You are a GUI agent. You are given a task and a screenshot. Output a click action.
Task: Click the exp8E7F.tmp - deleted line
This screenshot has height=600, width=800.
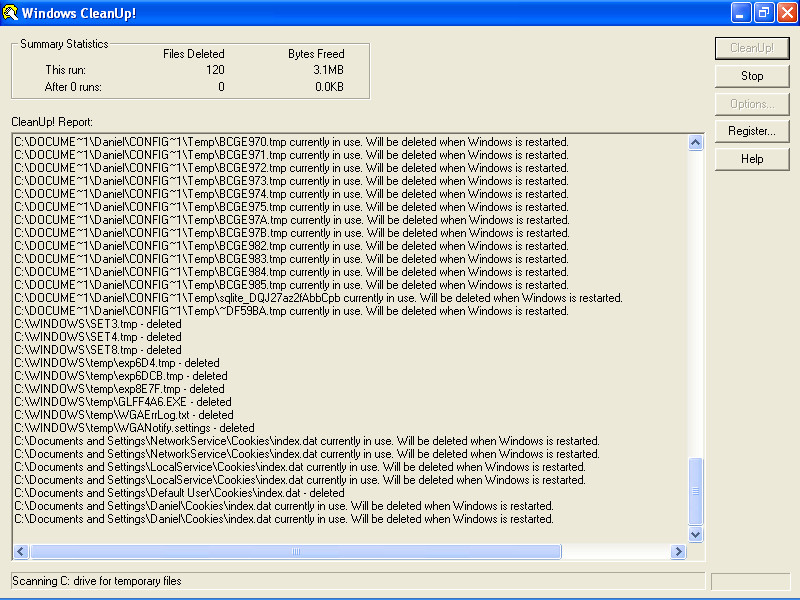point(119,389)
